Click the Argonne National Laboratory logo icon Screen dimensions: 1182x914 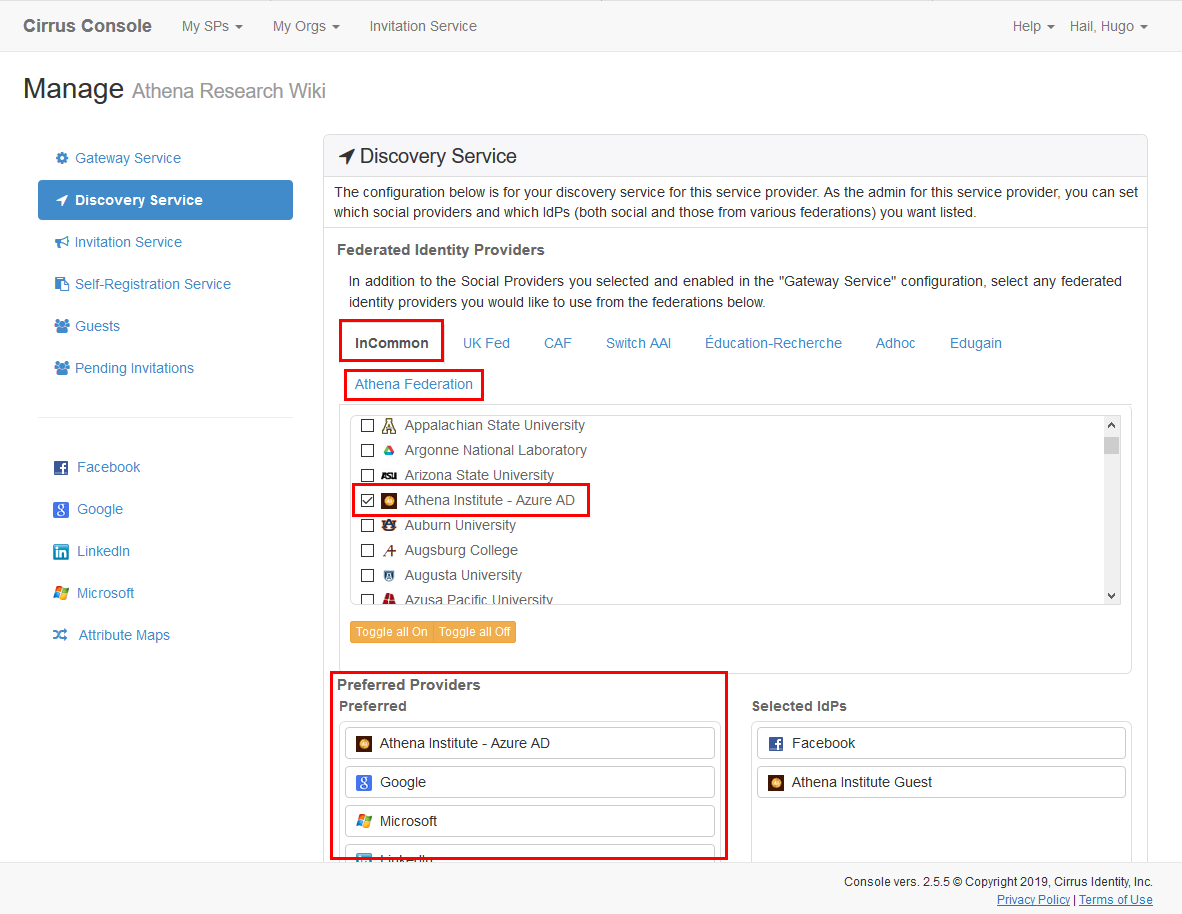click(389, 451)
